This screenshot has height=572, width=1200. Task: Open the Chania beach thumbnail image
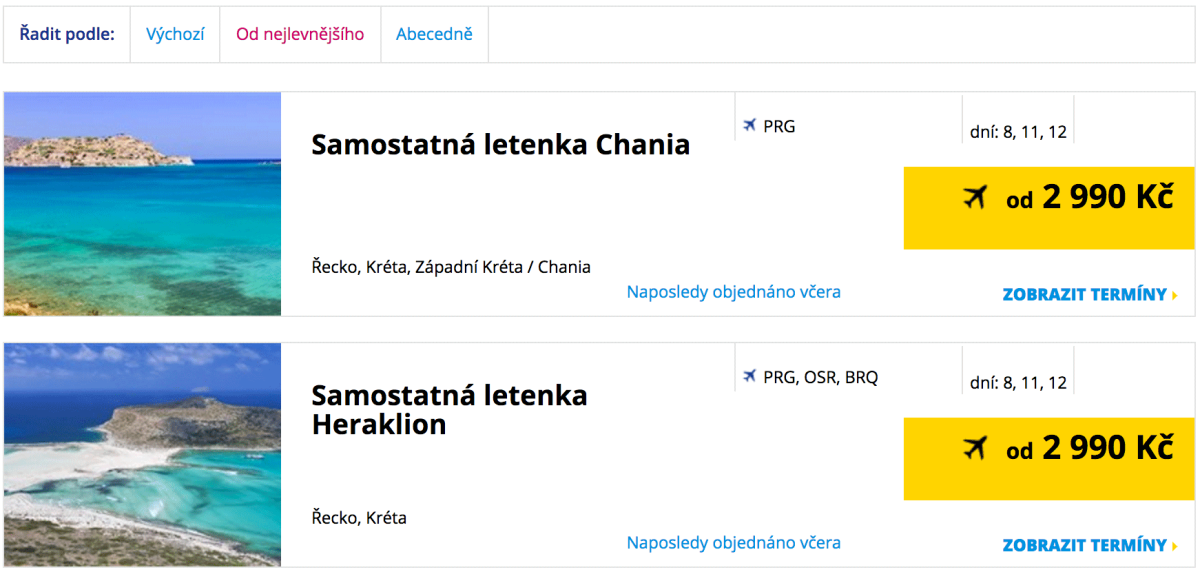142,204
